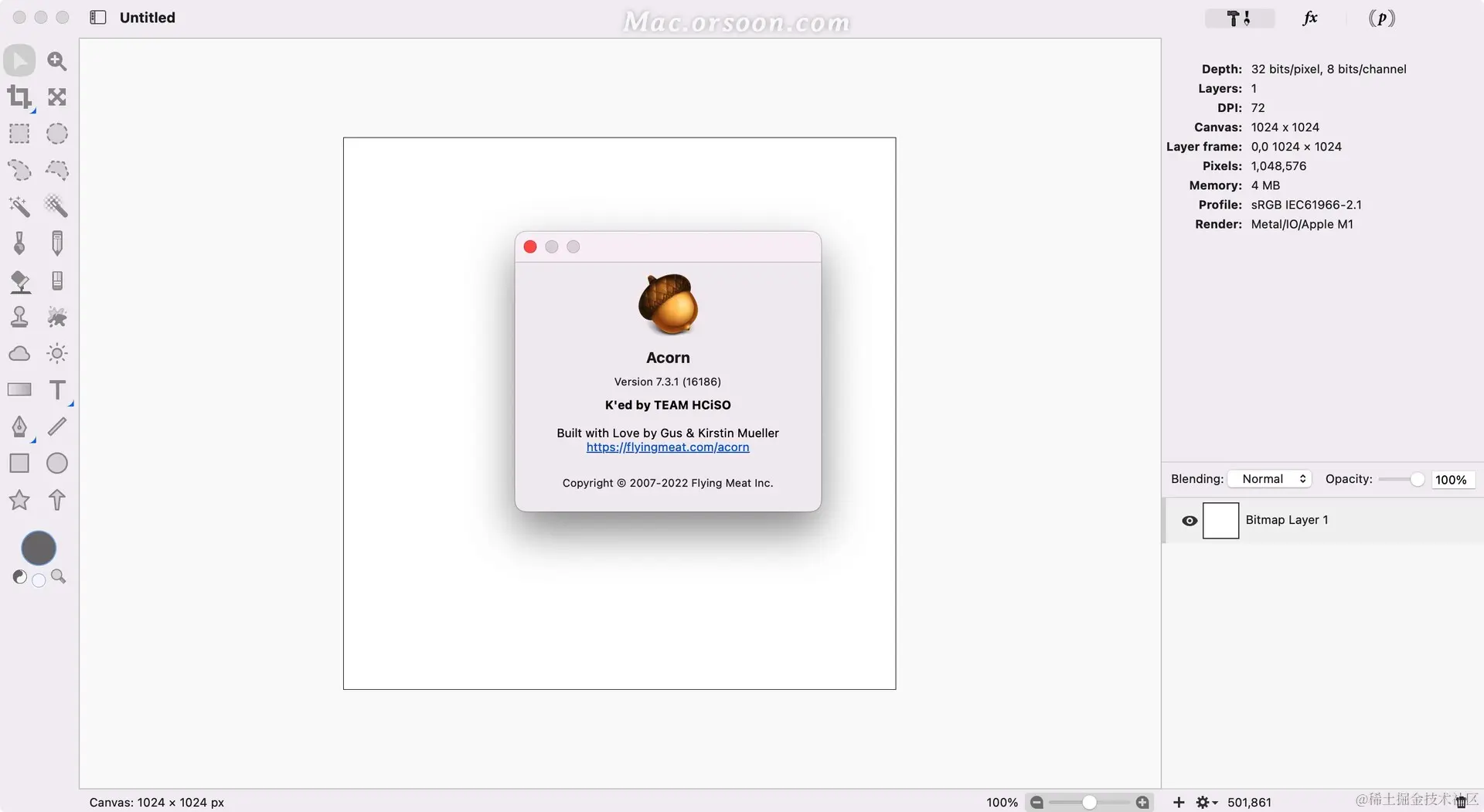Viewport: 1484px width, 812px height.
Task: Click the Version 7.3.1 (16186) text
Action: [668, 382]
